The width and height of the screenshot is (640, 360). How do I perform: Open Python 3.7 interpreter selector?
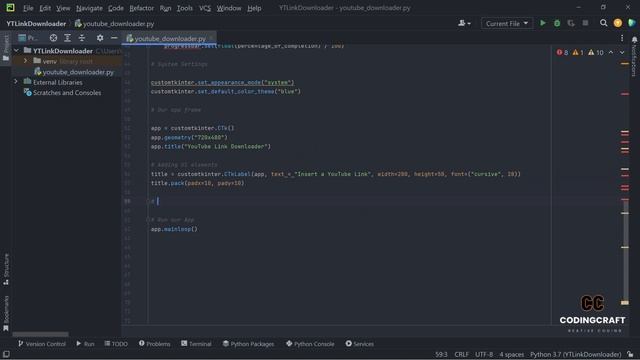tap(576, 354)
